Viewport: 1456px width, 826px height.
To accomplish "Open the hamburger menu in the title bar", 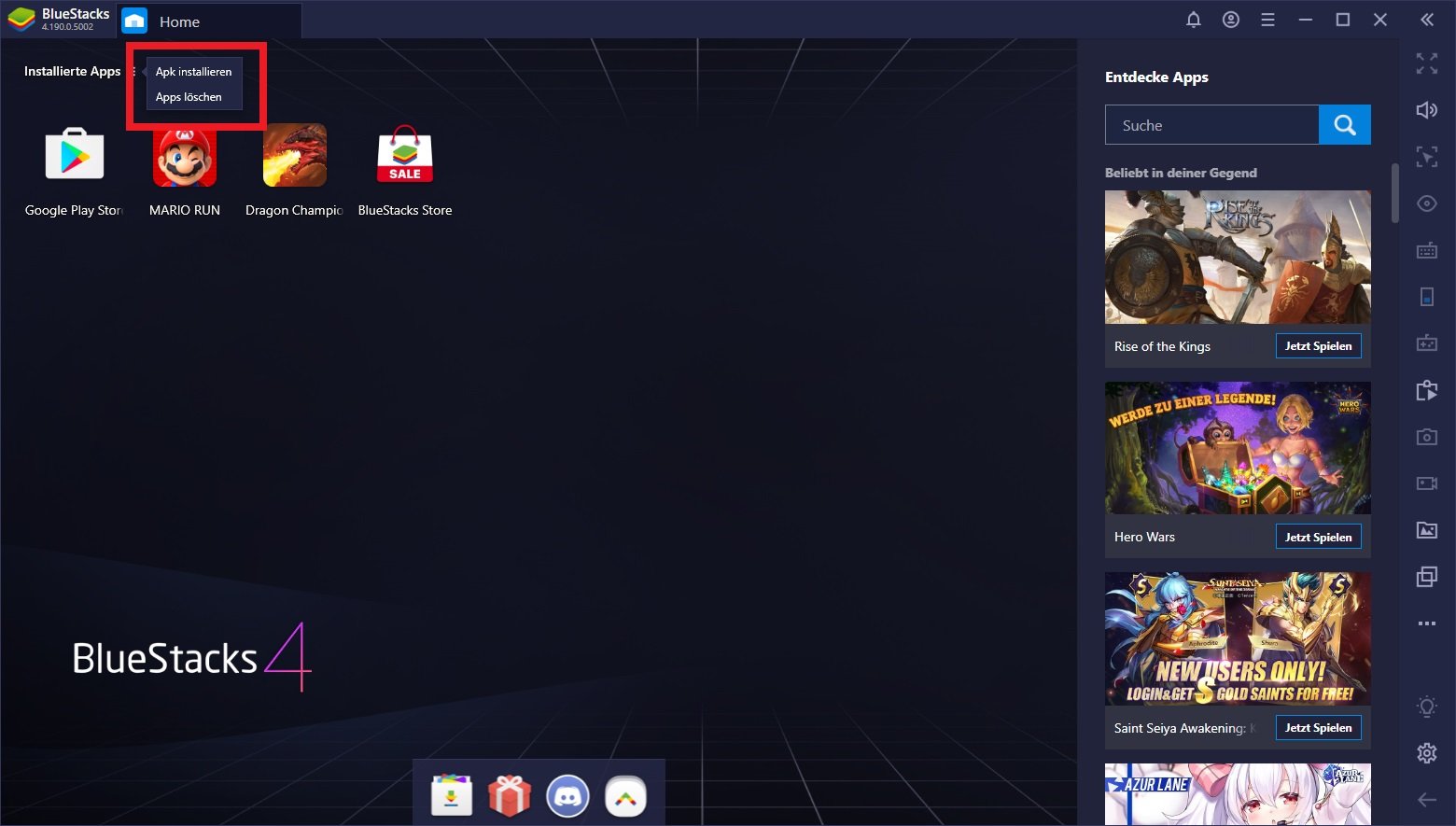I will coord(1267,20).
